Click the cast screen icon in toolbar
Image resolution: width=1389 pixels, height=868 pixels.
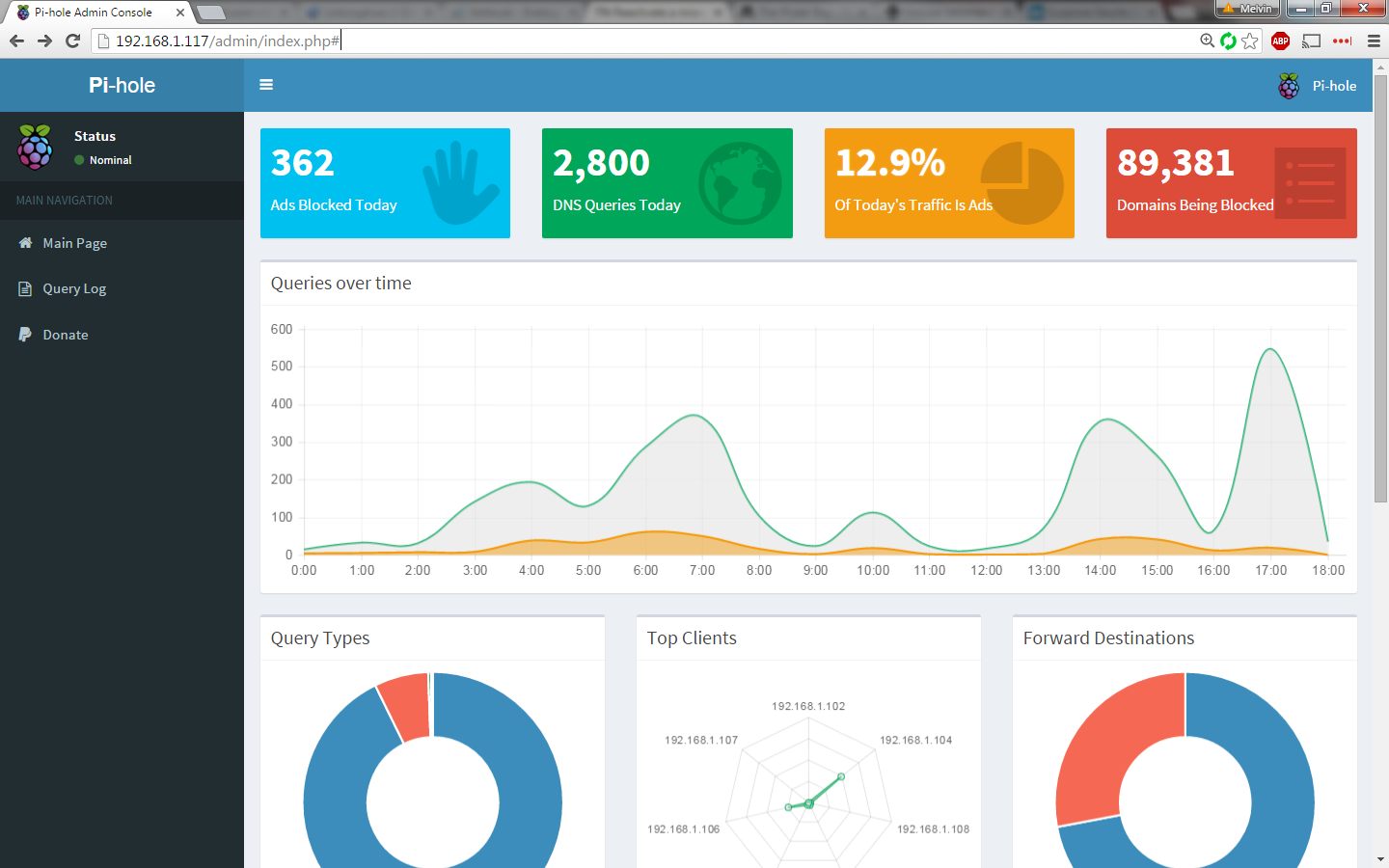[1311, 41]
